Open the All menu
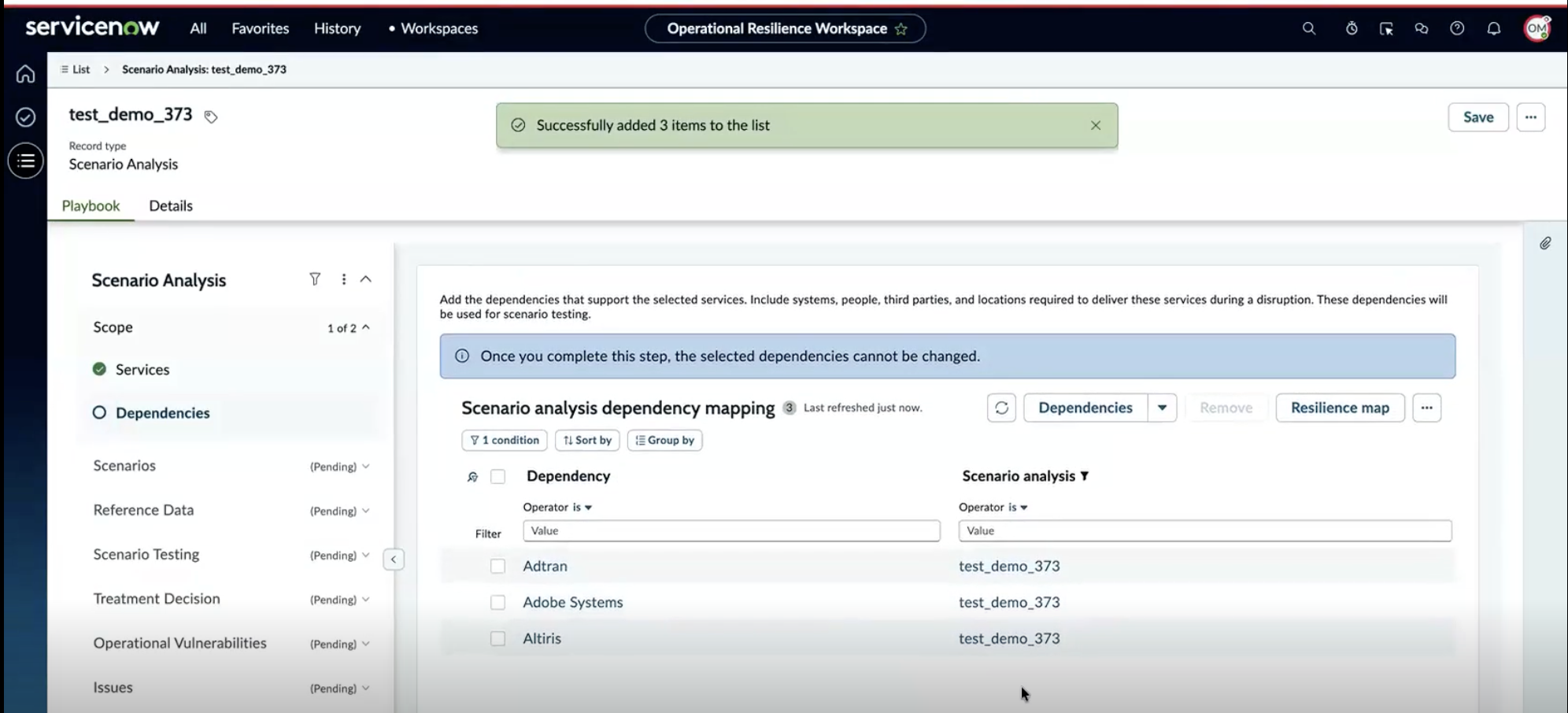 tap(198, 28)
